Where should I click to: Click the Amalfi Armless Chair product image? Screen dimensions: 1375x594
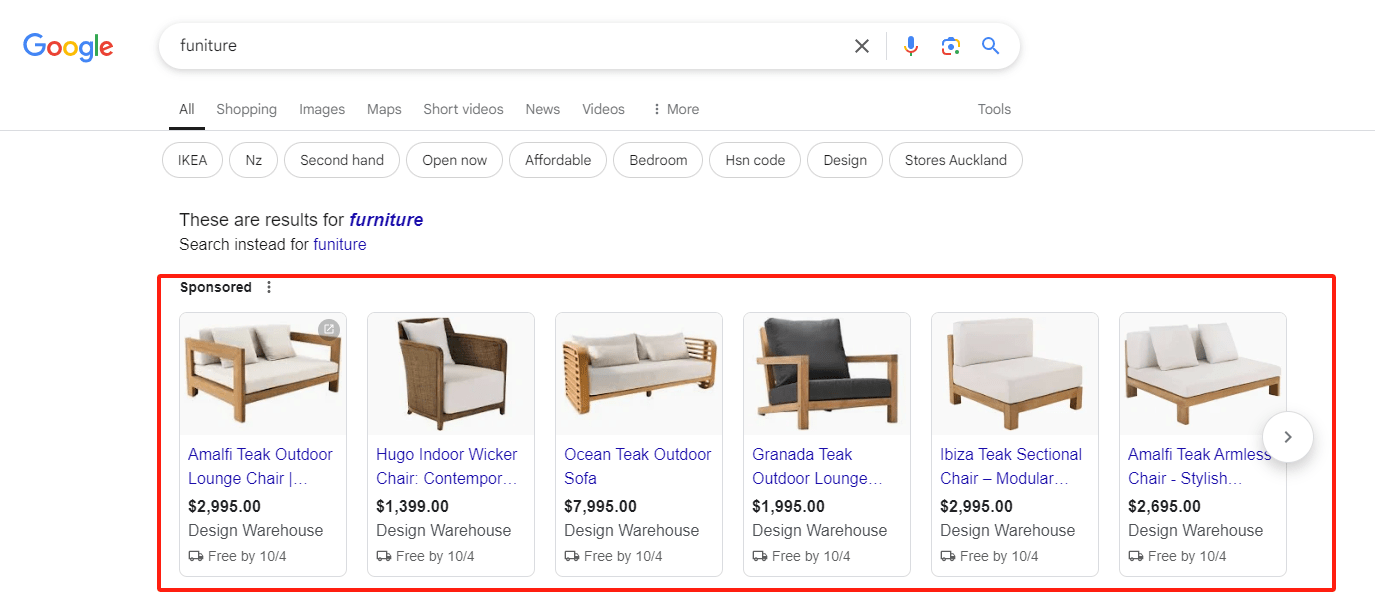pos(1203,374)
